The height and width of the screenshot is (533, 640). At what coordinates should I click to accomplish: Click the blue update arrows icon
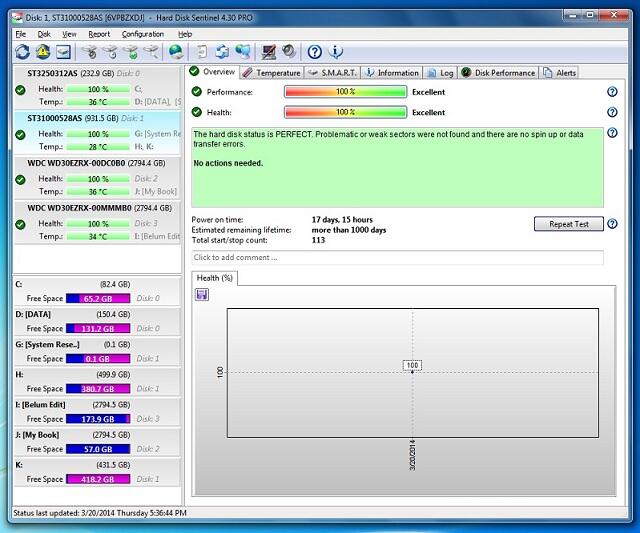point(222,52)
